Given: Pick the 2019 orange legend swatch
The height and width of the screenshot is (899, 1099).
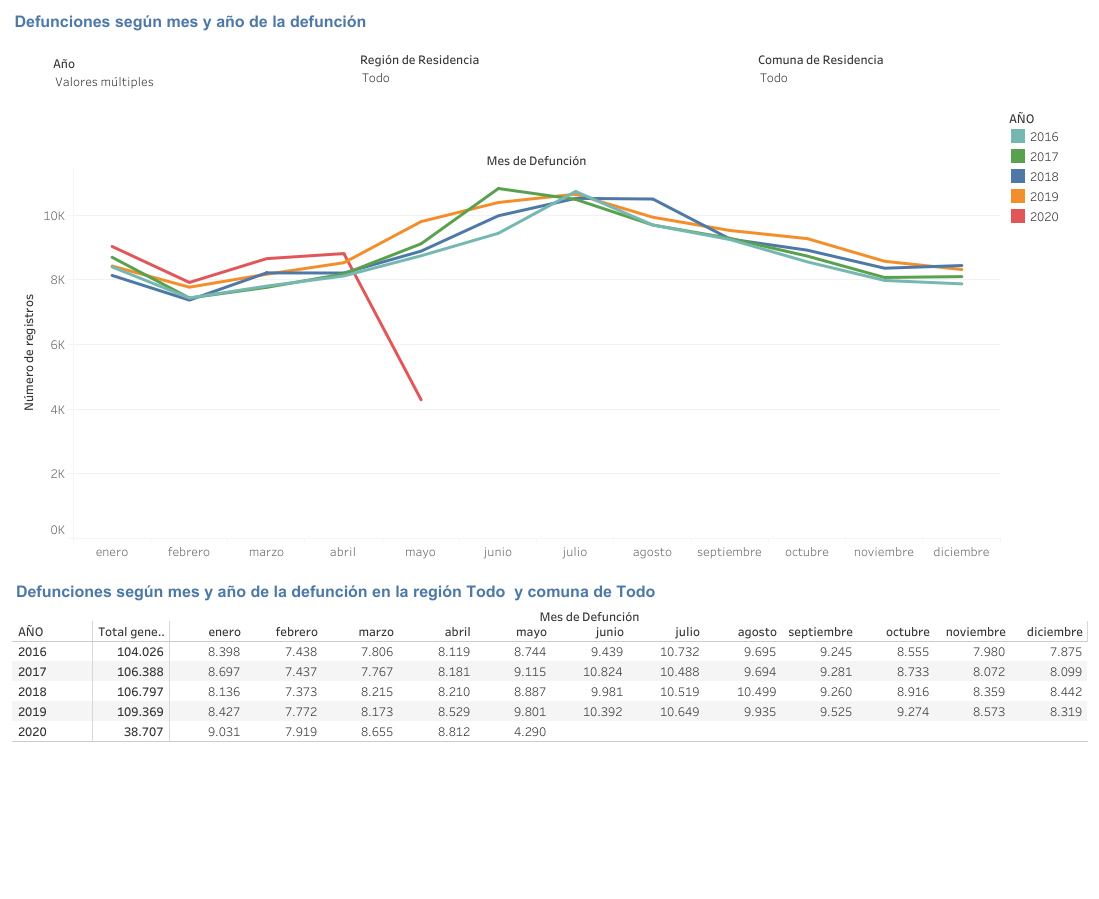Looking at the screenshot, I should point(1018,197).
